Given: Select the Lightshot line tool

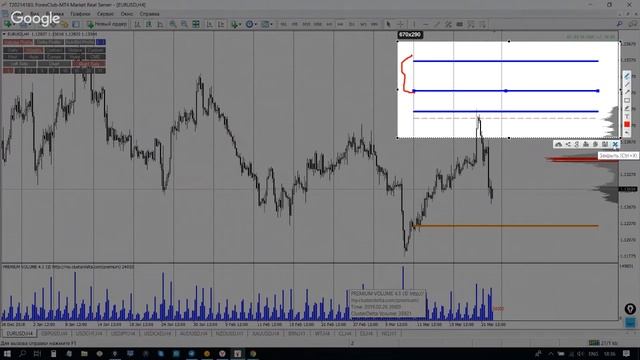Looking at the screenshot, I should pyautogui.click(x=627, y=84).
